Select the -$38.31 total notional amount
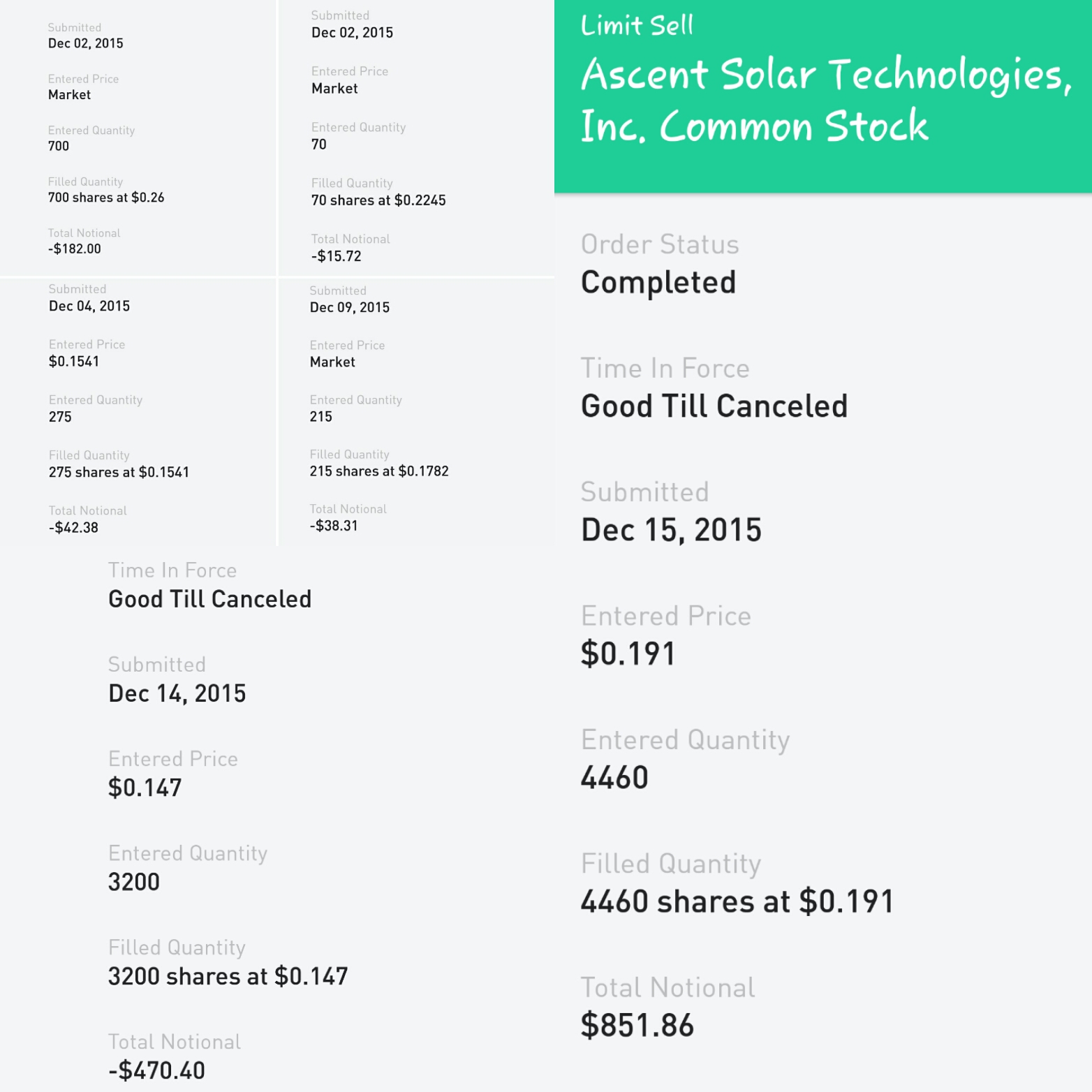 tap(334, 526)
